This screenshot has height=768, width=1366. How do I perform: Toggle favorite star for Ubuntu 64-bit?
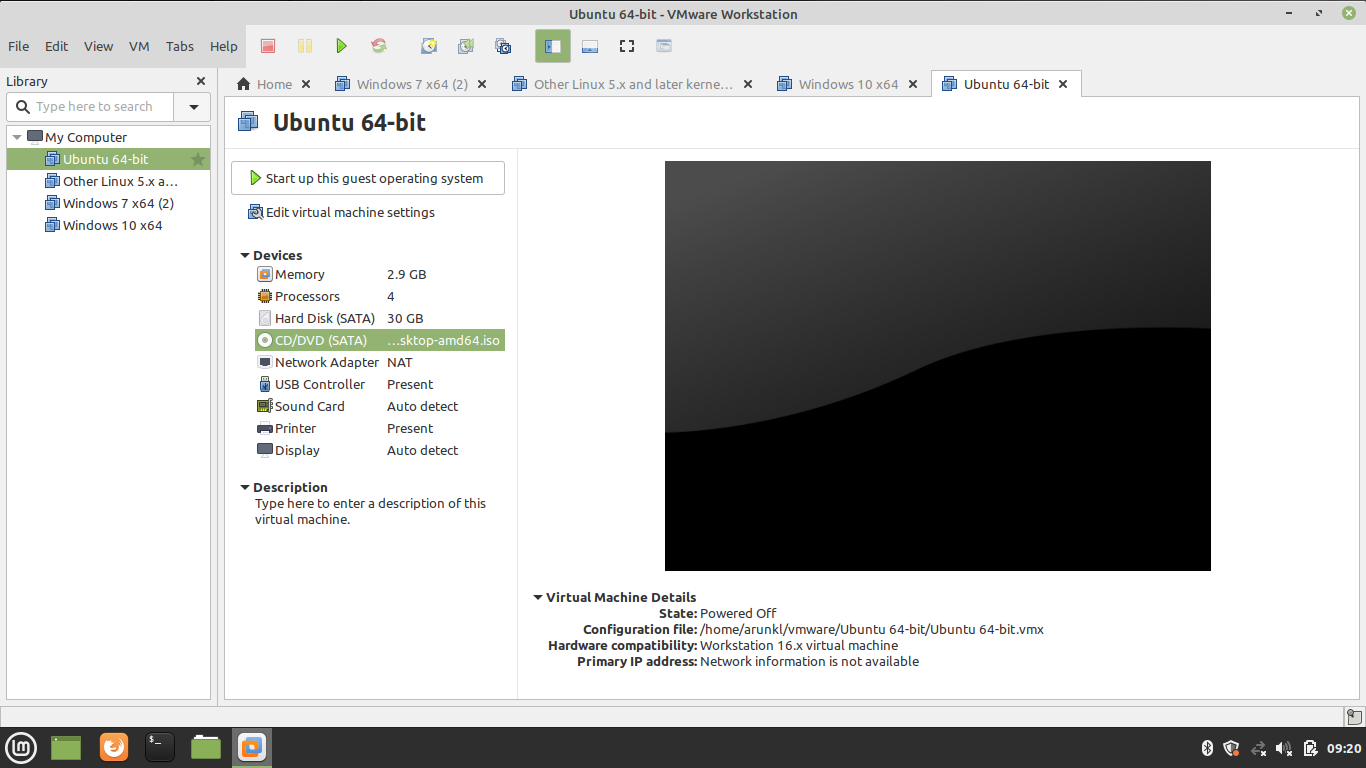[x=198, y=159]
